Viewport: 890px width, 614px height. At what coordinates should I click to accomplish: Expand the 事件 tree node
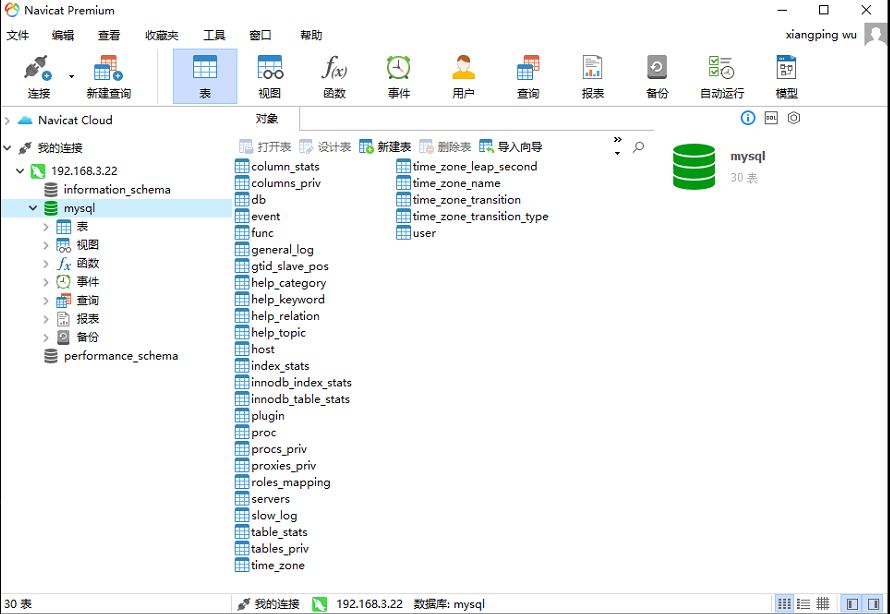[x=46, y=282]
